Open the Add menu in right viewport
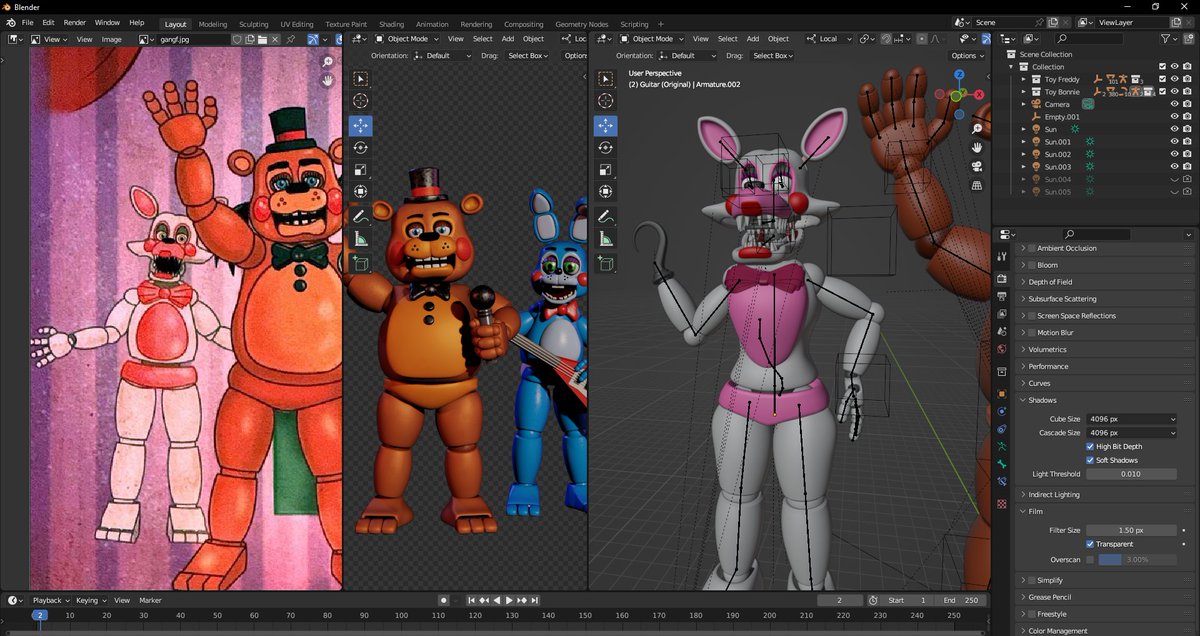The height and width of the screenshot is (636, 1200). click(752, 39)
